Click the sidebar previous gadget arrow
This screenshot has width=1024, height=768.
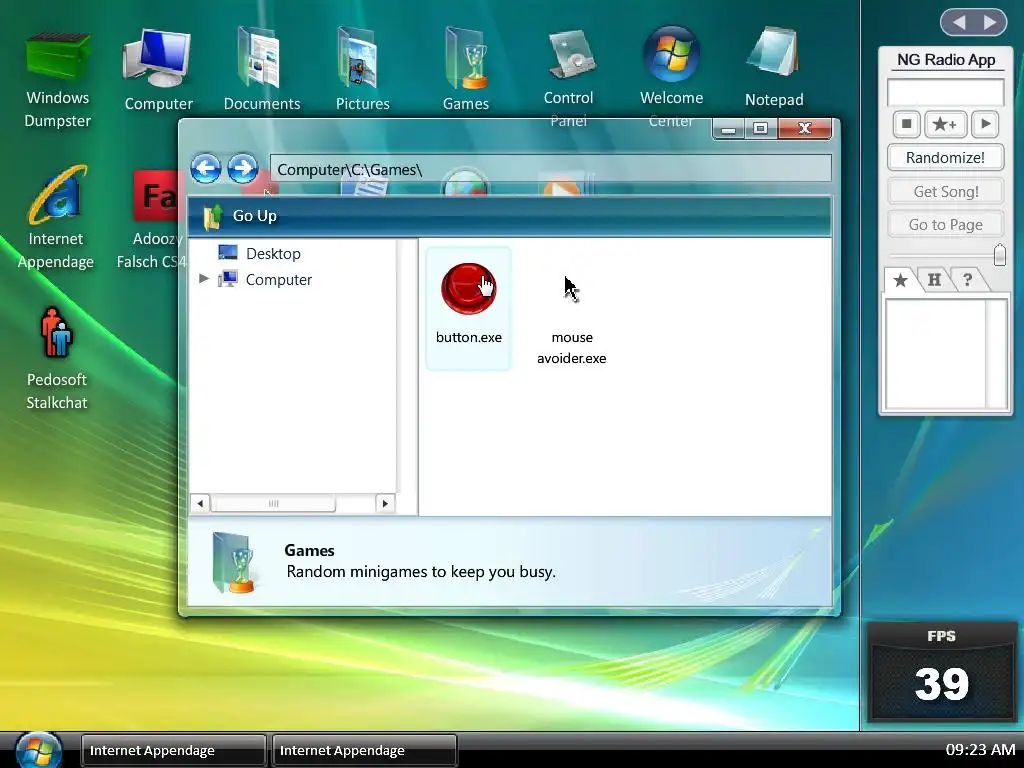pyautogui.click(x=959, y=23)
